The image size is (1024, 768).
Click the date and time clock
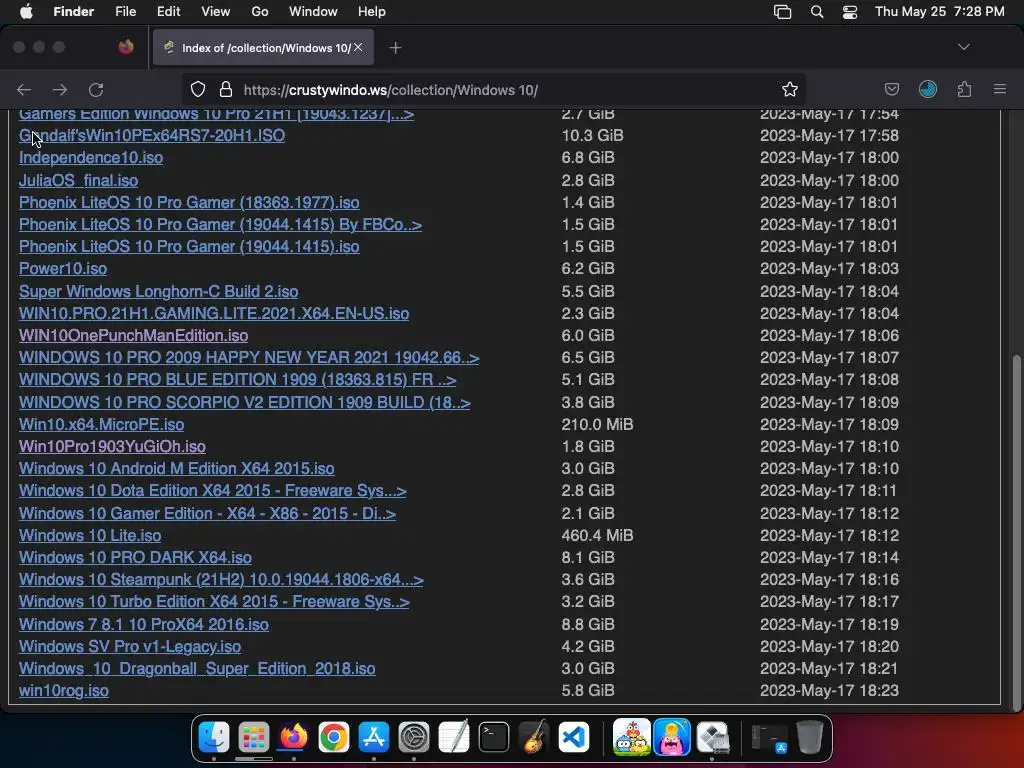coord(939,12)
